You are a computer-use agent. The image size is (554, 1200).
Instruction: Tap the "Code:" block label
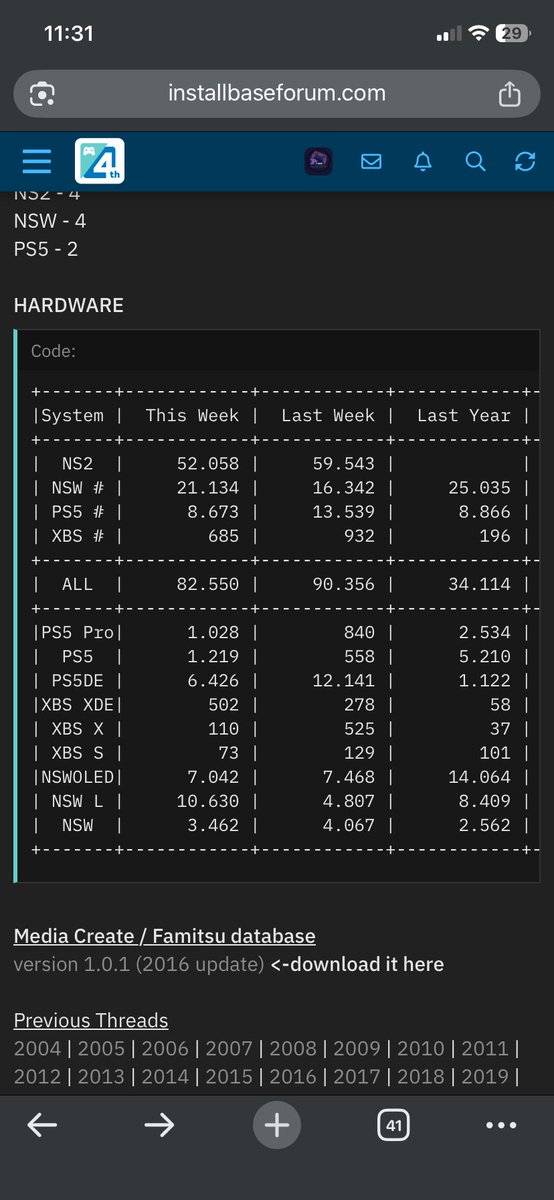tap(54, 351)
